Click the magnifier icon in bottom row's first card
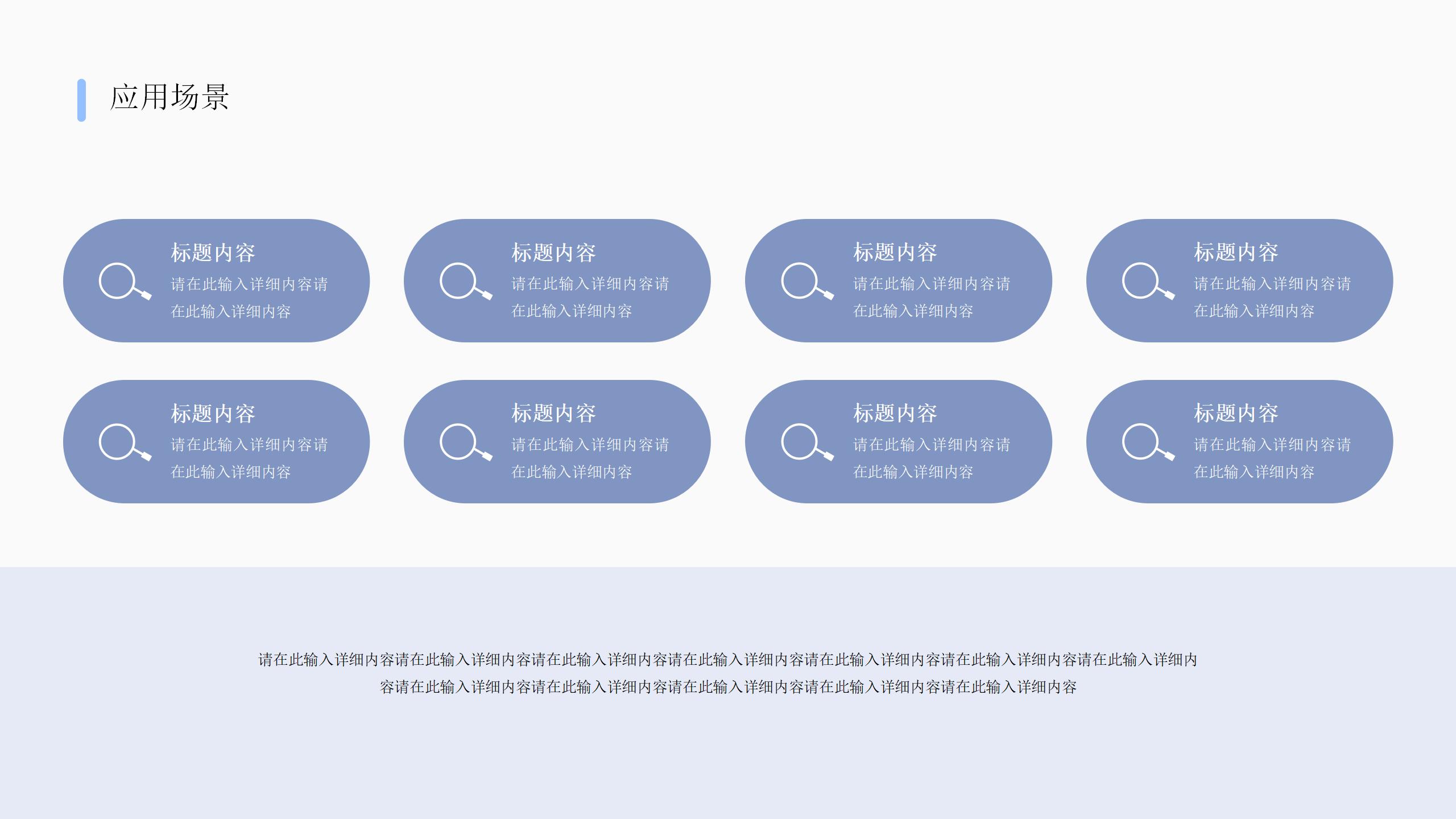1456x819 pixels. click(x=125, y=442)
